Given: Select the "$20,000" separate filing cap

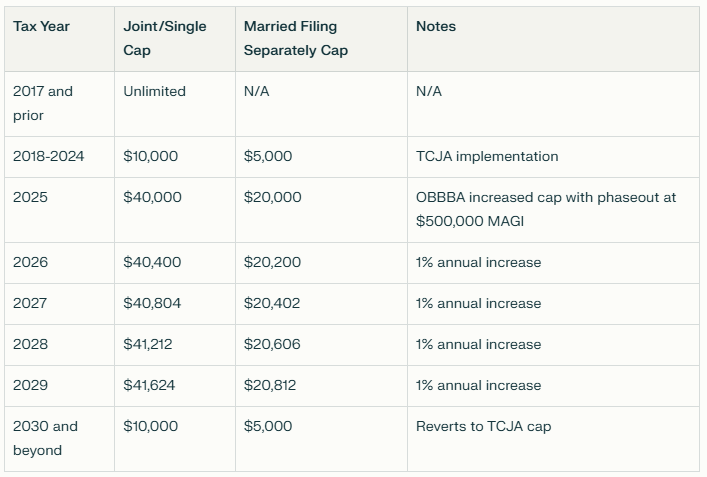Looking at the screenshot, I should coord(272,197).
